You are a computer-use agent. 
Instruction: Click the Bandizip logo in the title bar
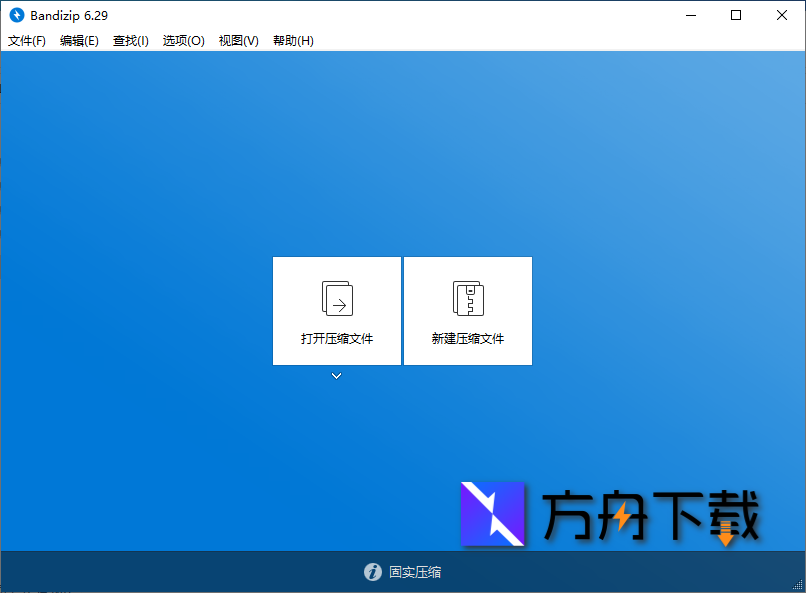click(x=17, y=15)
